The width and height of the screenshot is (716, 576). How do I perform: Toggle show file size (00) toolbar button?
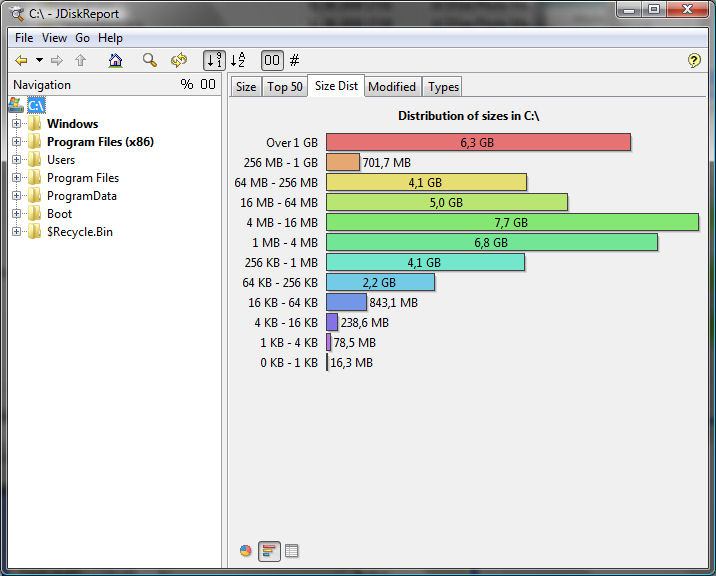coord(272,60)
